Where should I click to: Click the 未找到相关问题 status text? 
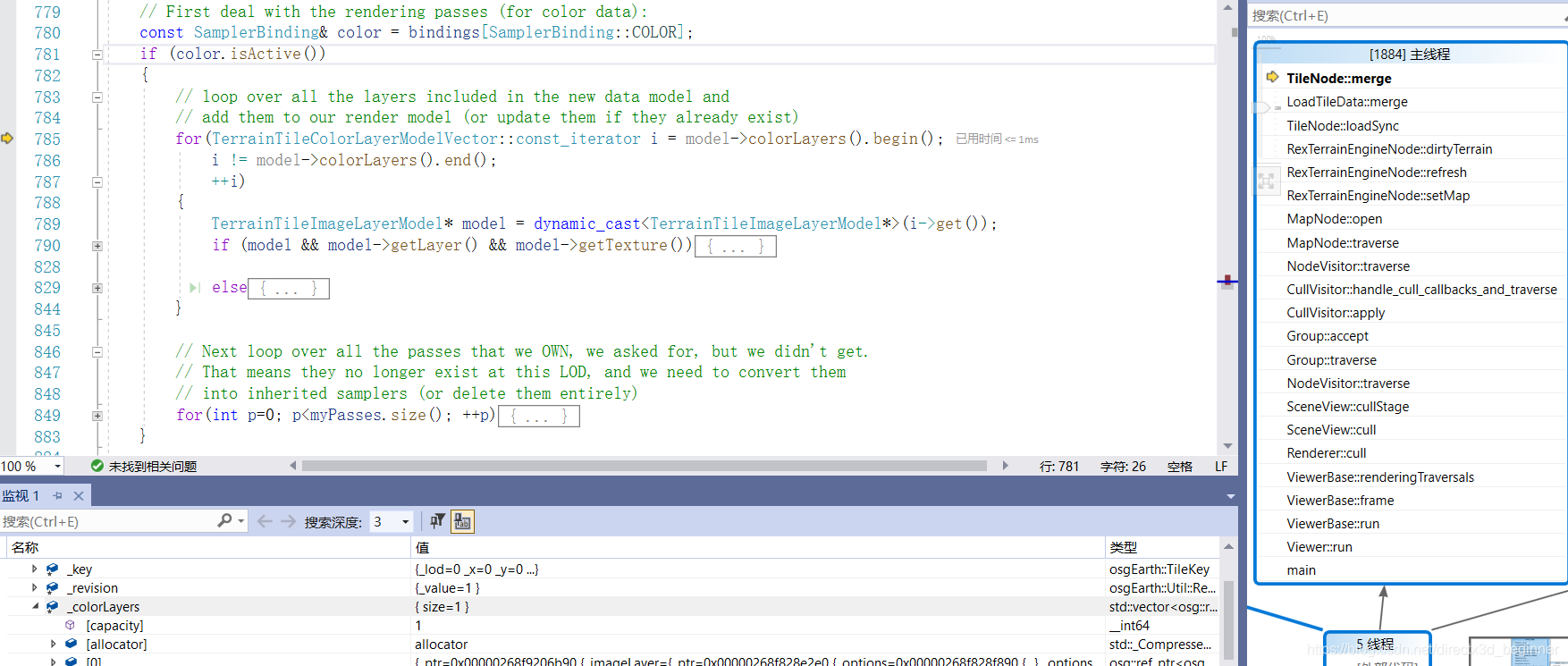(x=153, y=467)
